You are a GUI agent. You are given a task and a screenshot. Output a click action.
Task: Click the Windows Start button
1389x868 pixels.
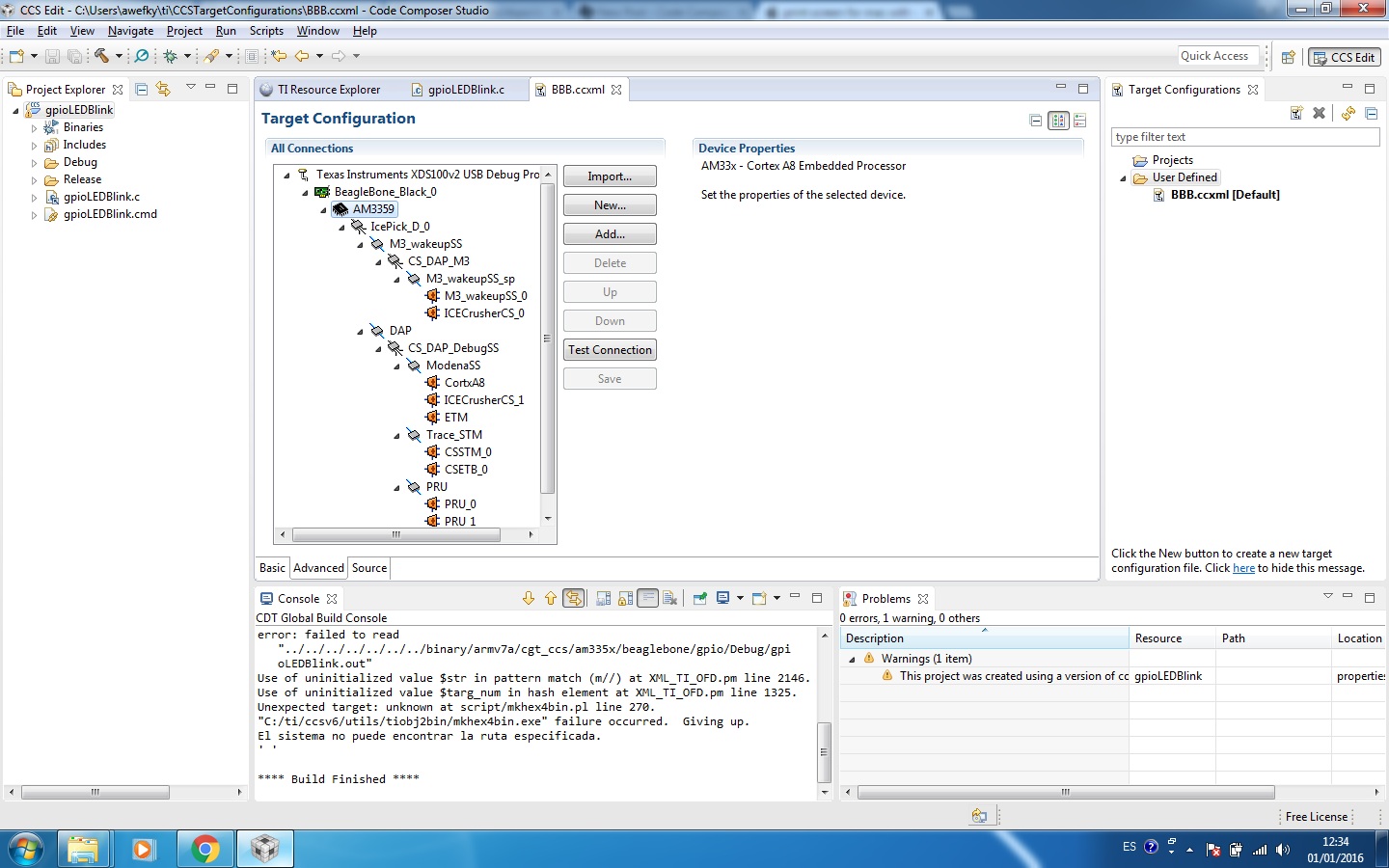[x=26, y=849]
